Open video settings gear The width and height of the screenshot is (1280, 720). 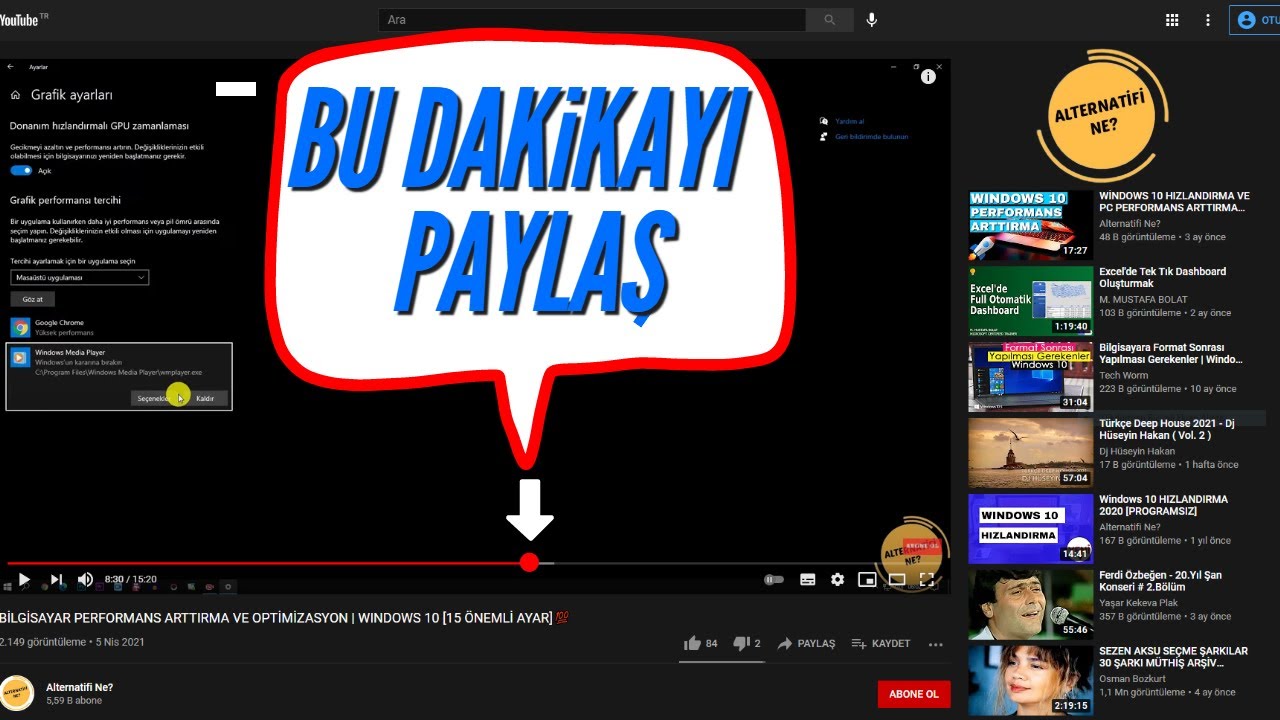click(x=837, y=579)
